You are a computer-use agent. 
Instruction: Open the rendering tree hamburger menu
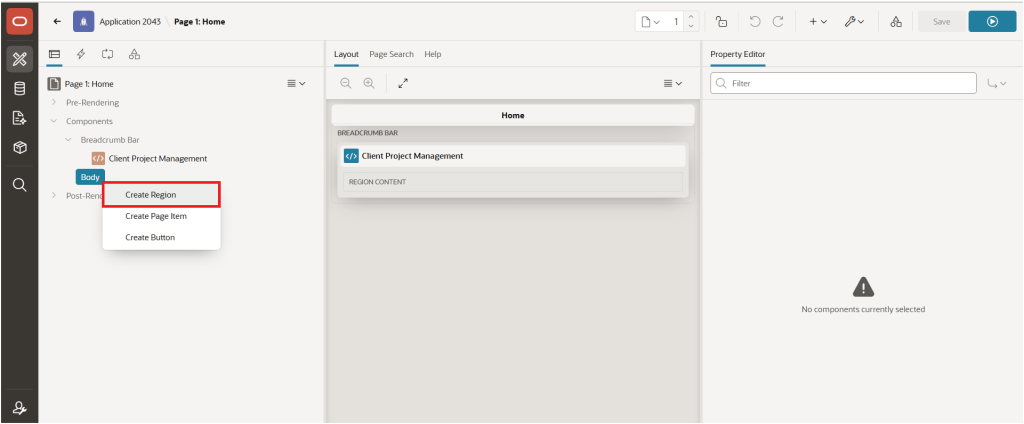coord(296,83)
